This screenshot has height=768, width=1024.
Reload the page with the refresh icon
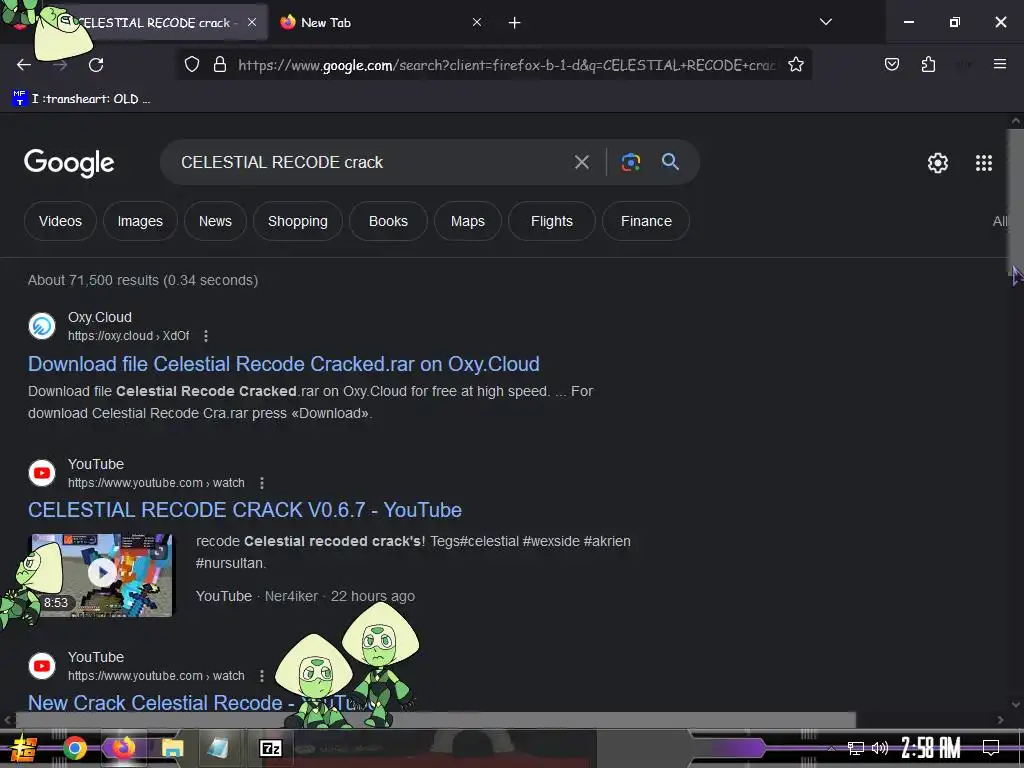click(x=96, y=65)
